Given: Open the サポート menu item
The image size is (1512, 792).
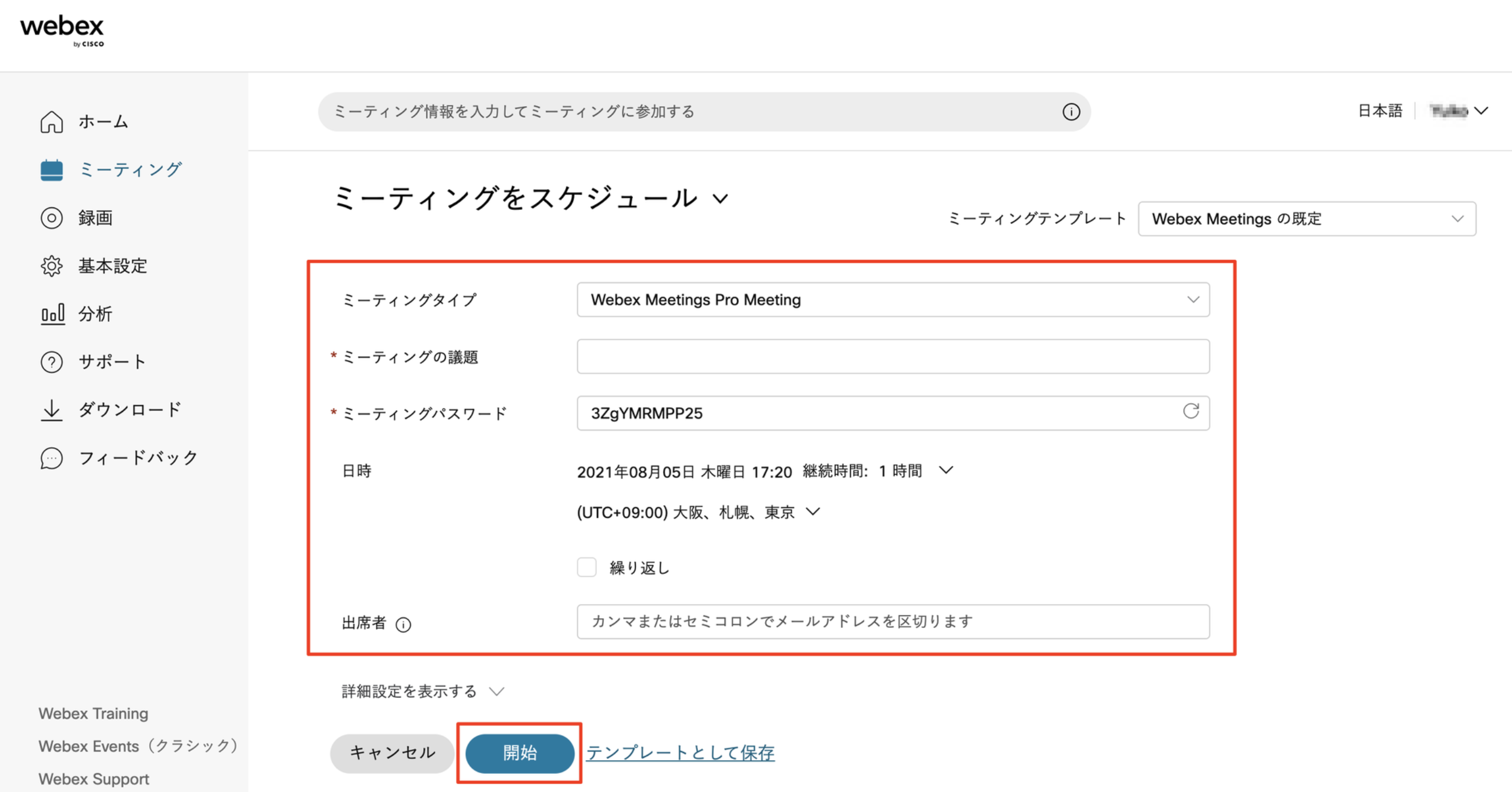Looking at the screenshot, I should (x=112, y=362).
